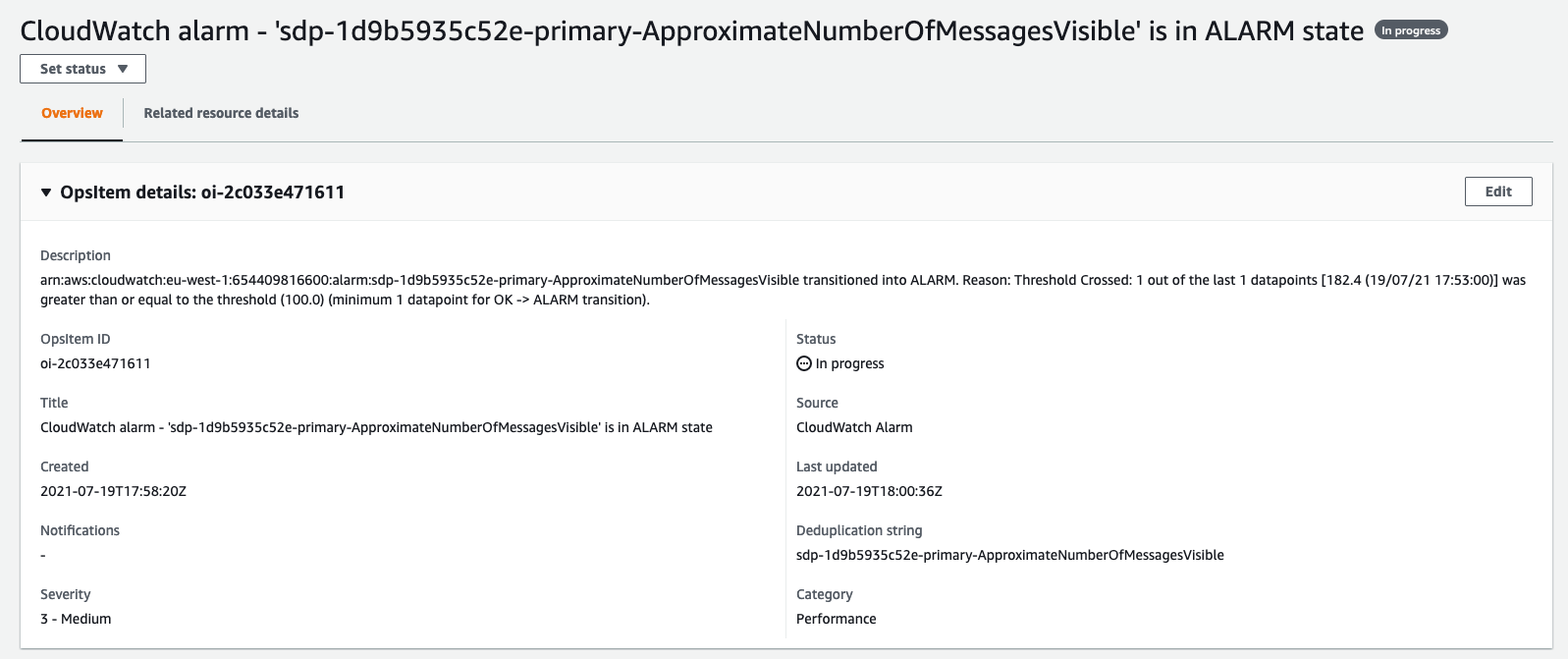Click the page title CloudWatch alarm heading
1568x659 pixels.
point(692,31)
